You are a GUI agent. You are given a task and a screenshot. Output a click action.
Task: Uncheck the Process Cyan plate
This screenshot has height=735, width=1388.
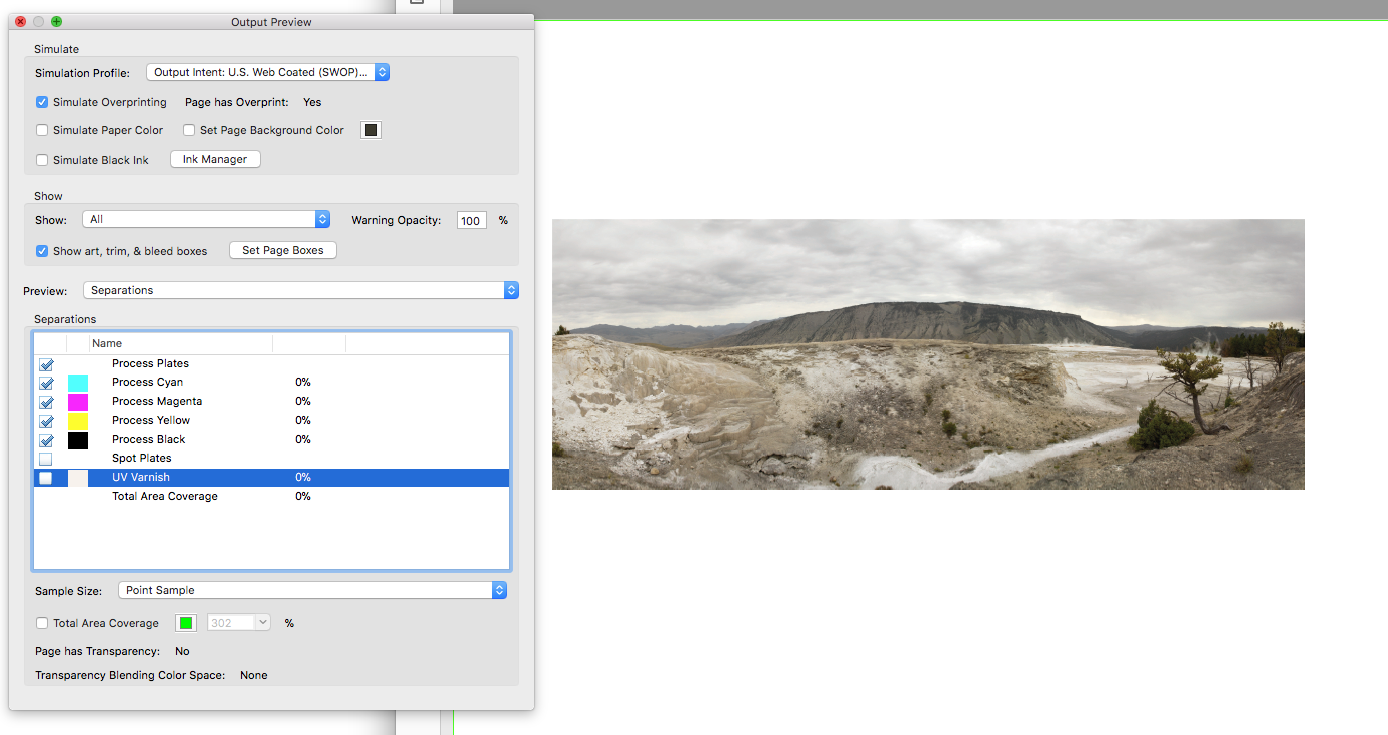click(x=46, y=383)
